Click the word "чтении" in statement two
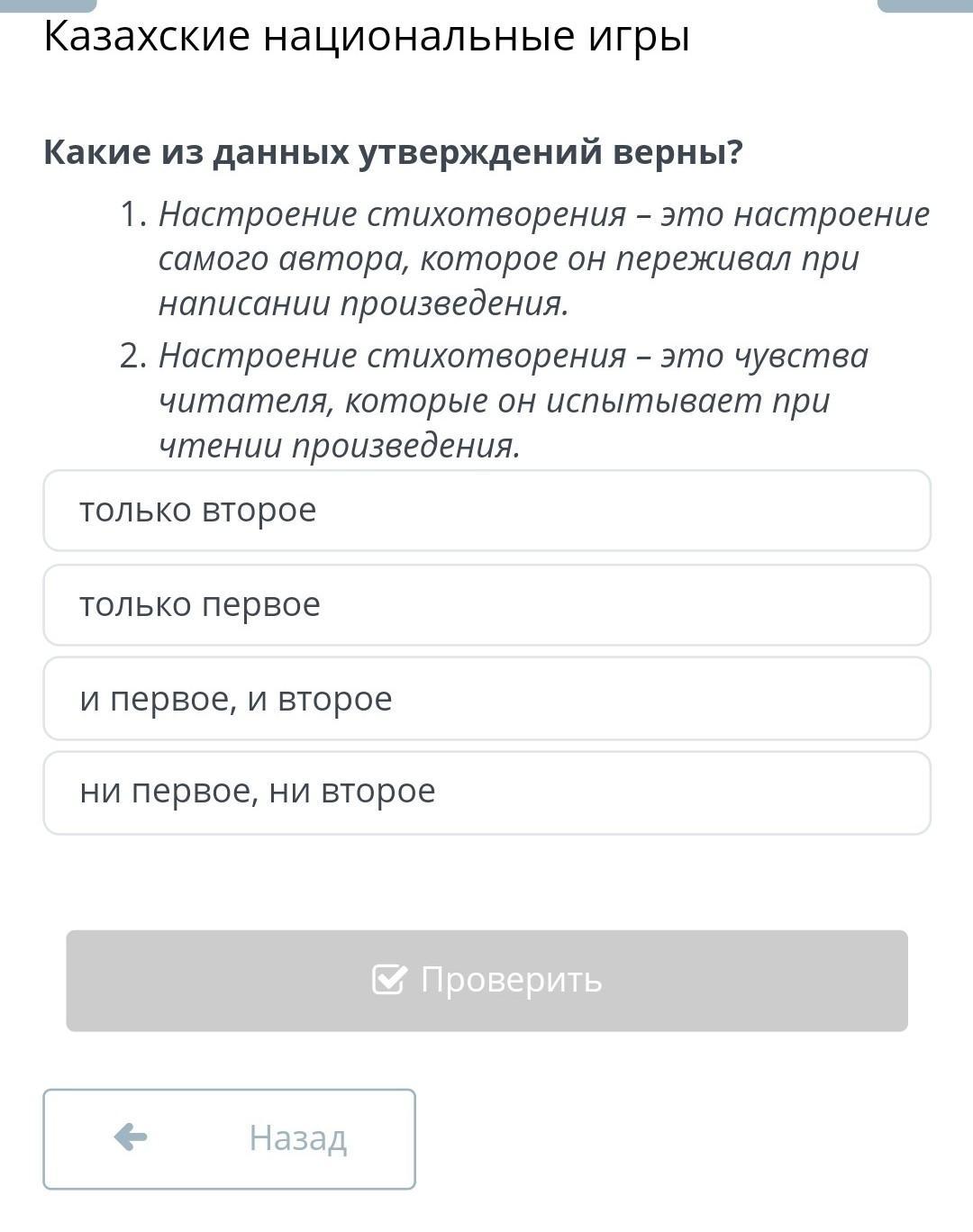973x1232 pixels. (x=219, y=445)
